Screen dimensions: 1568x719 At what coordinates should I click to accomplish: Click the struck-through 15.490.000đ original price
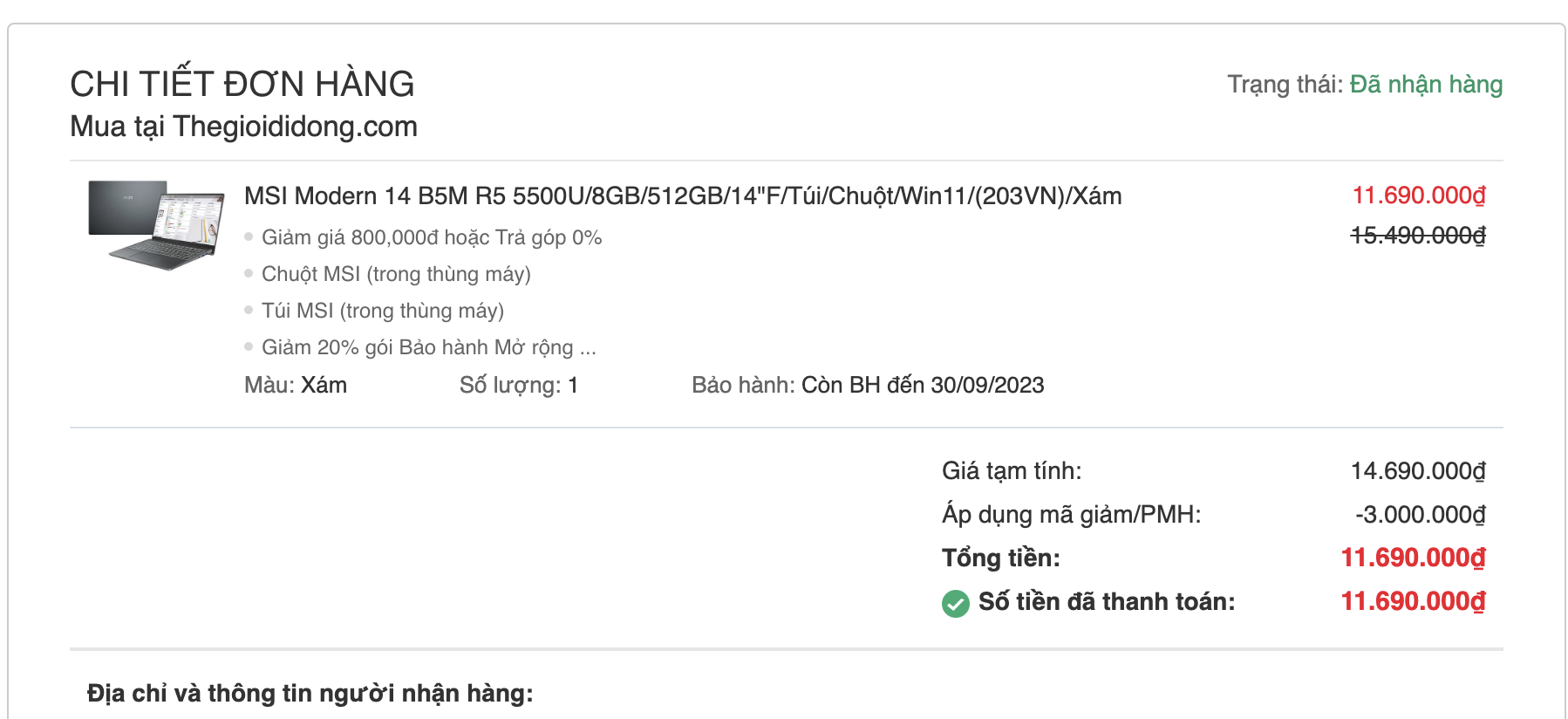coord(1418,236)
